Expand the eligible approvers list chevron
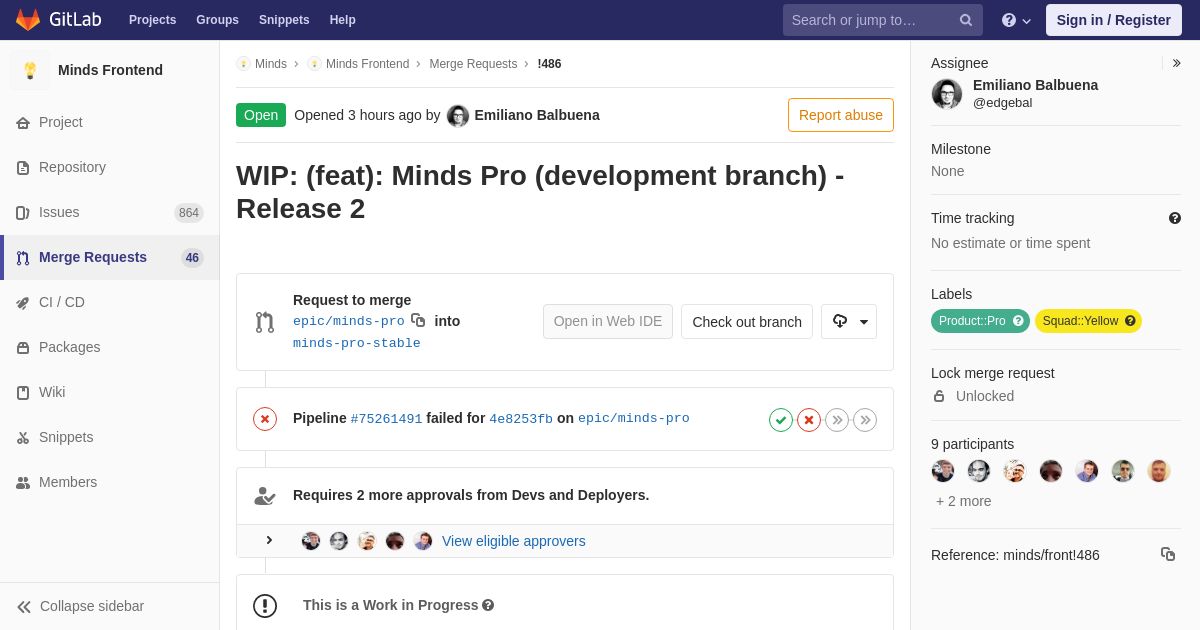The height and width of the screenshot is (630, 1200). coord(269,540)
